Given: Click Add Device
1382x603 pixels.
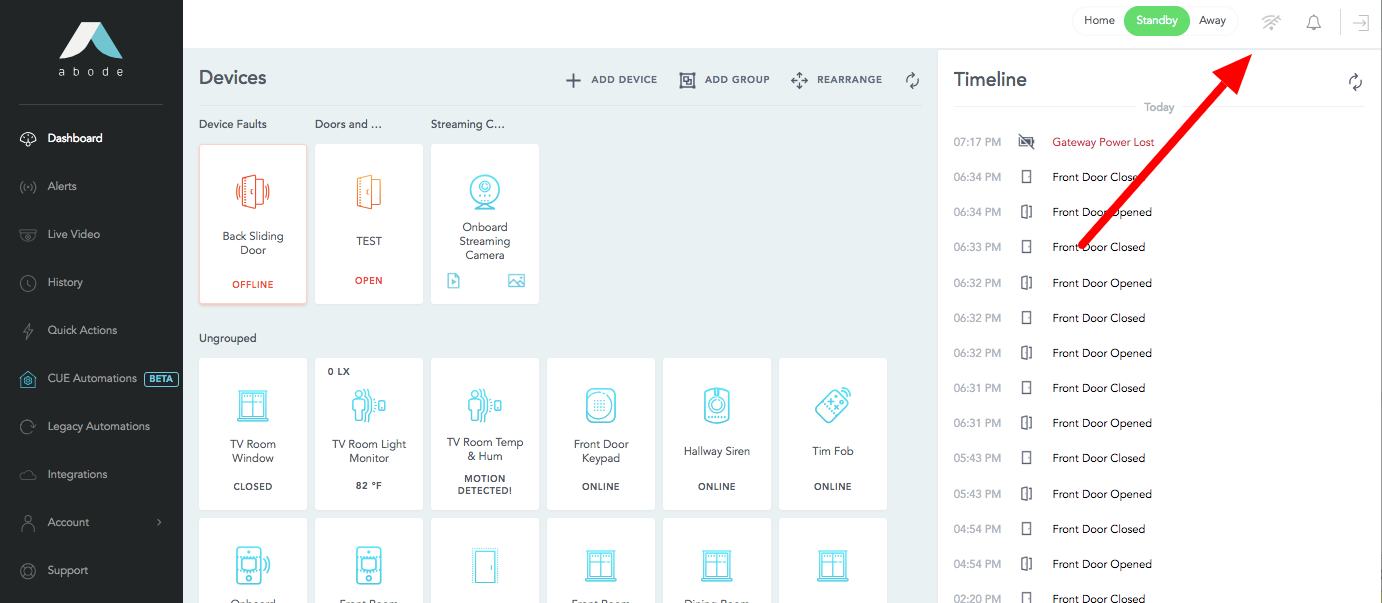Looking at the screenshot, I should point(612,80).
